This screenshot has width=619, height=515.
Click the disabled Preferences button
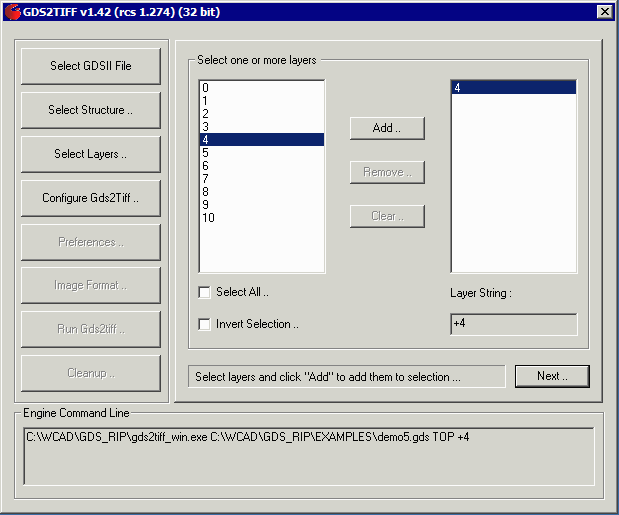[91, 242]
